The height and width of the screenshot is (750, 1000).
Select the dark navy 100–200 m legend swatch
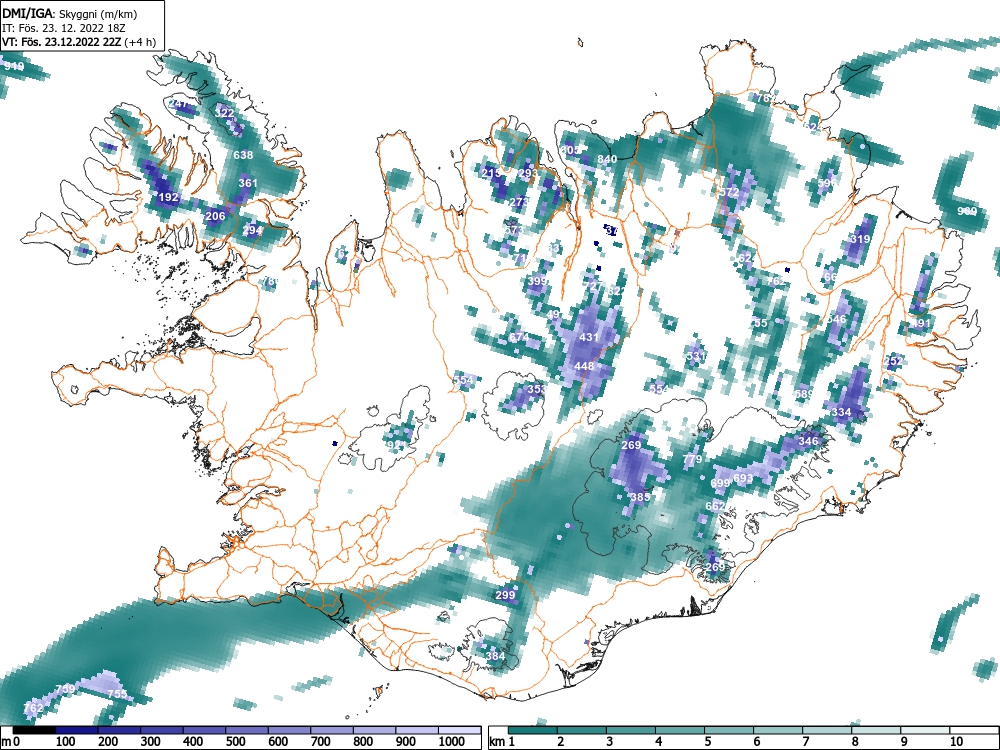pos(77,730)
